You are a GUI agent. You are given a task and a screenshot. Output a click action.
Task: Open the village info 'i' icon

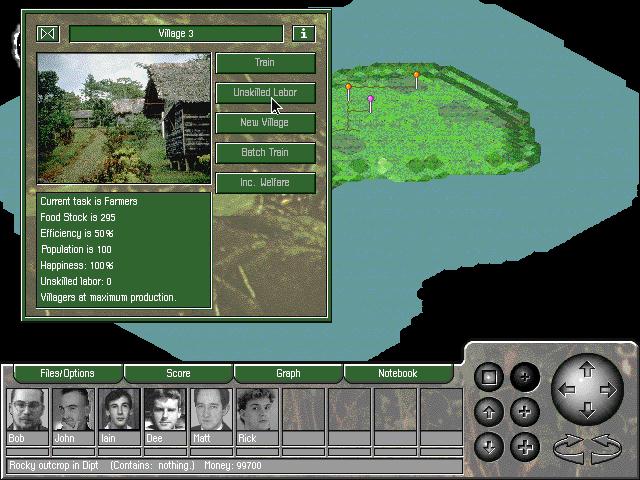(304, 34)
